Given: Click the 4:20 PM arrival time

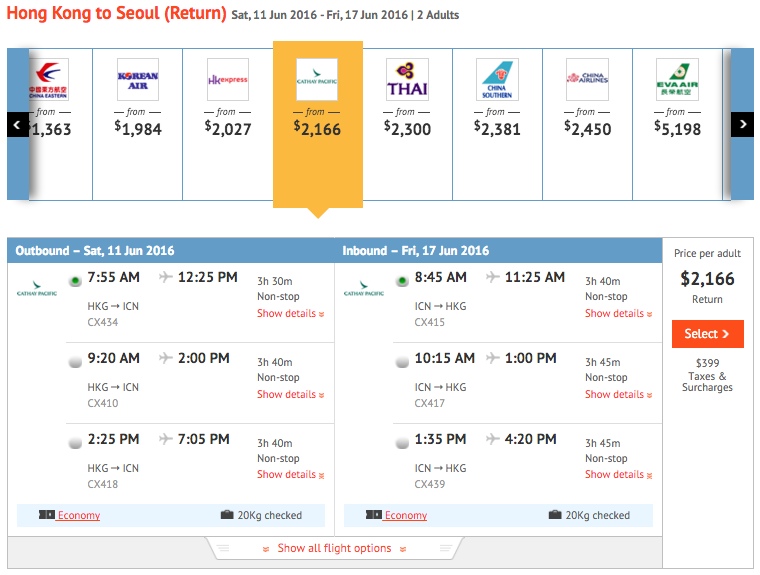Looking at the screenshot, I should tap(531, 439).
